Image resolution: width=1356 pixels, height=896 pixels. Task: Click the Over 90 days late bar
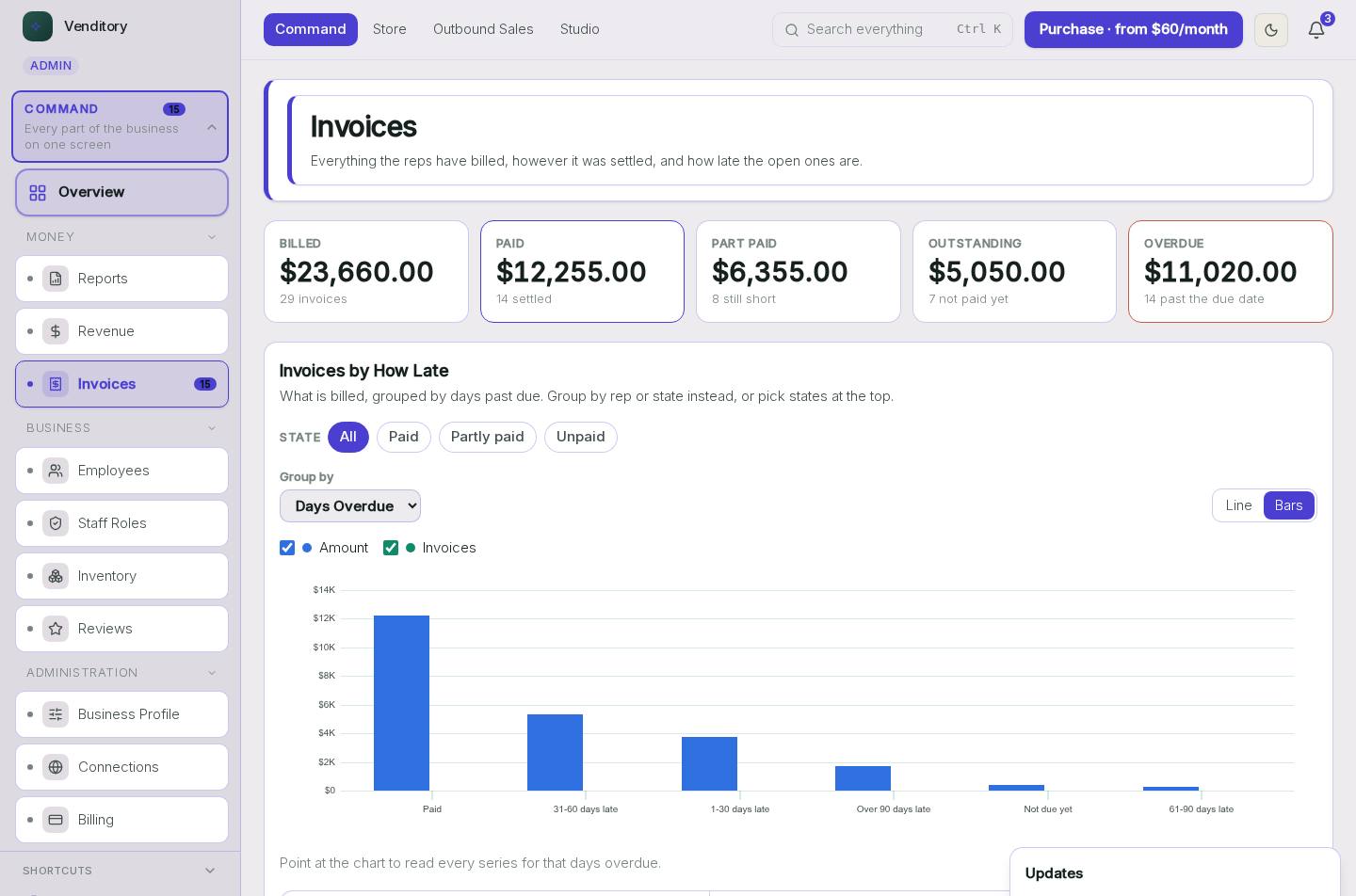[x=863, y=778]
